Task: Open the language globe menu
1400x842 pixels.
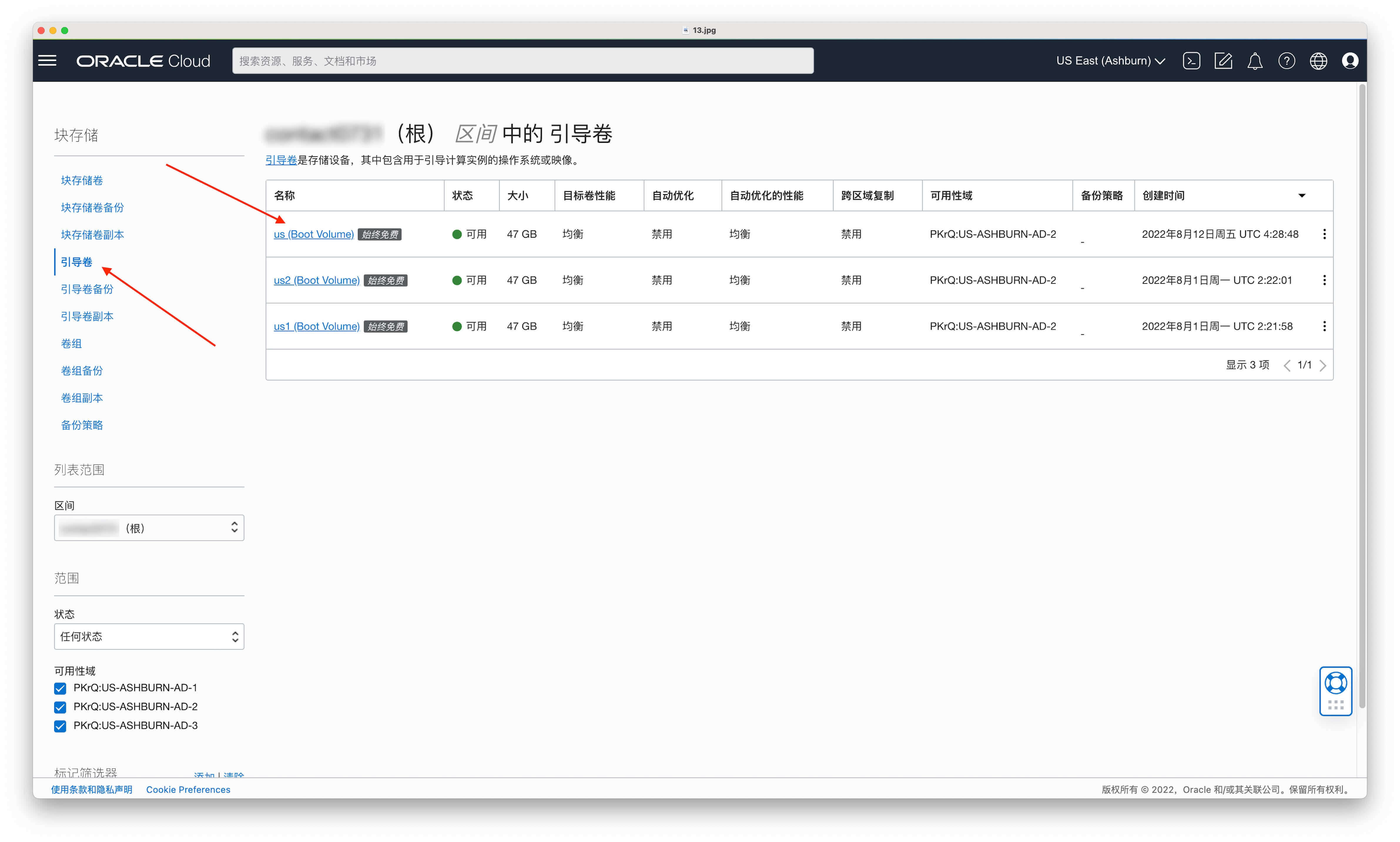Action: (x=1318, y=61)
